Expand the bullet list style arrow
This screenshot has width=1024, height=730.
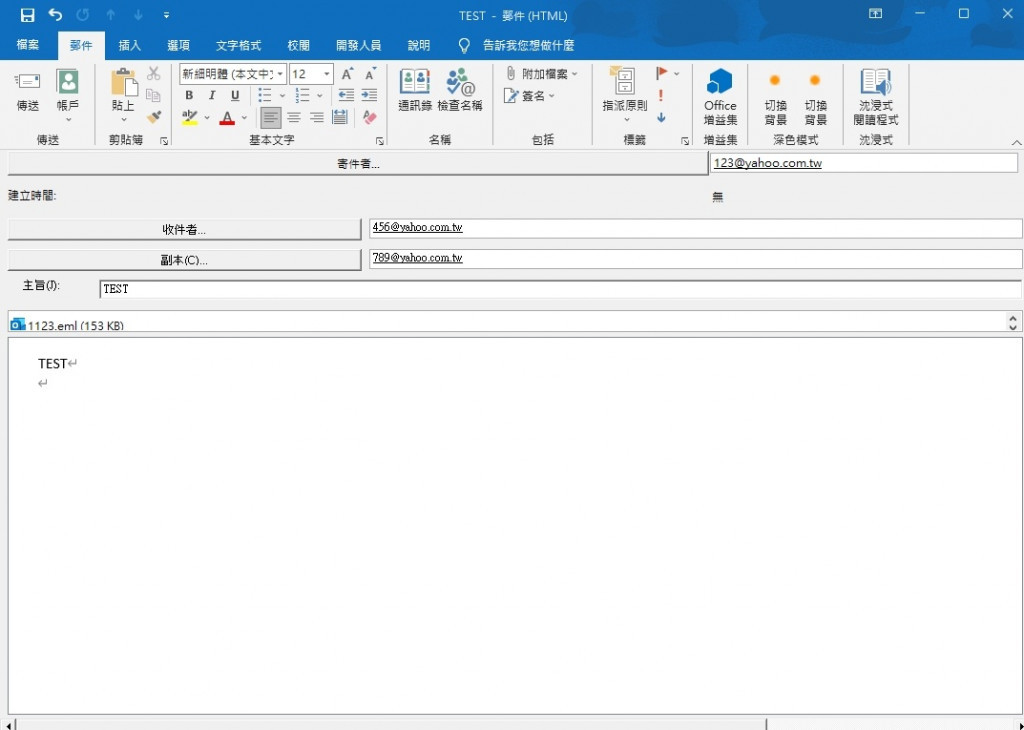pos(282,96)
